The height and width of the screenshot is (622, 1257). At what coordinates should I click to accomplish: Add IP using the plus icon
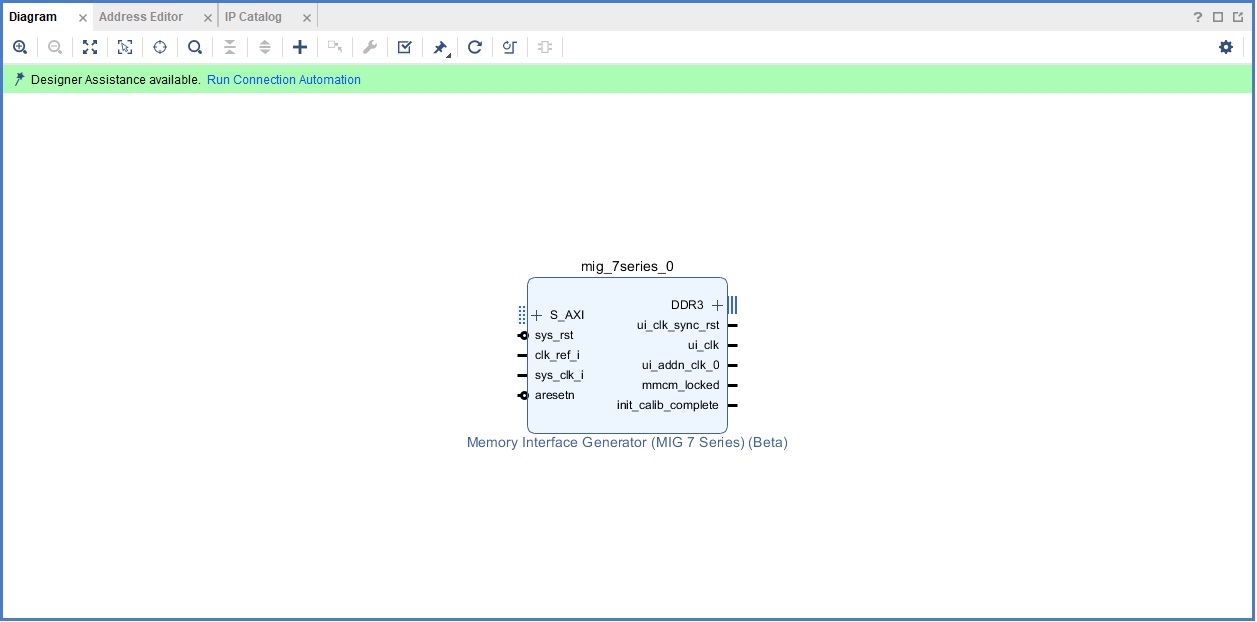(x=300, y=47)
